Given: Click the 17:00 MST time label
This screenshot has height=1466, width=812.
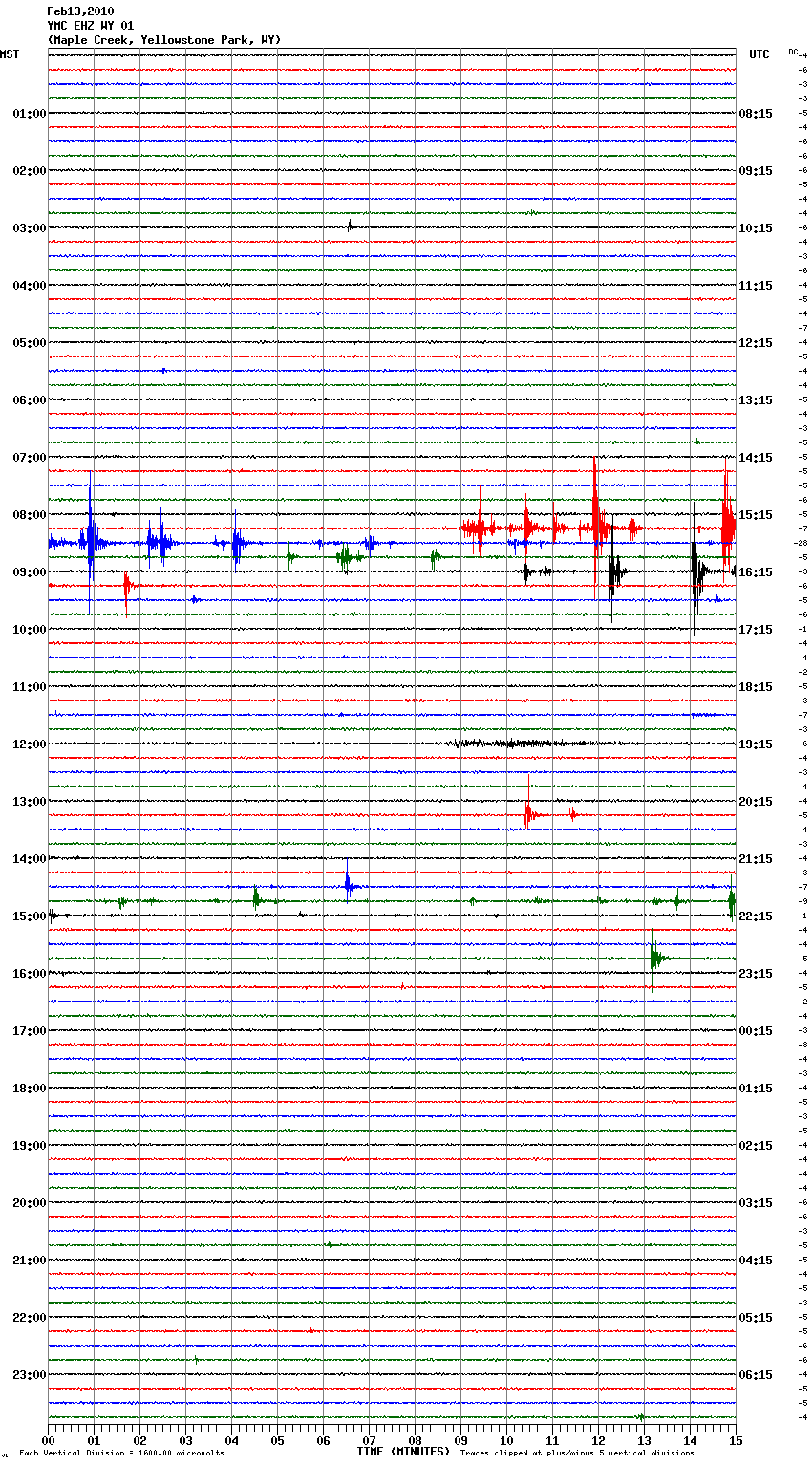Looking at the screenshot, I should tap(30, 1031).
